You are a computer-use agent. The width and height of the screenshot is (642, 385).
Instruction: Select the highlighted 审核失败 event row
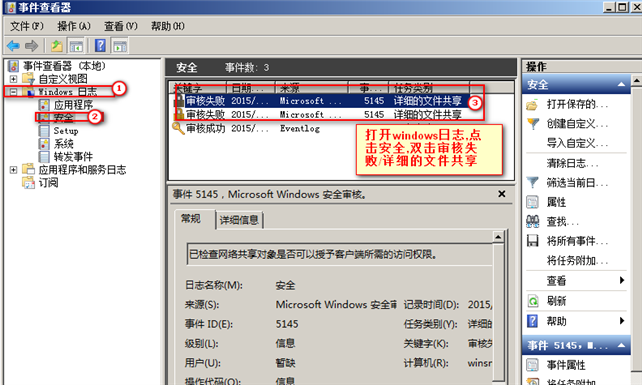point(321,101)
